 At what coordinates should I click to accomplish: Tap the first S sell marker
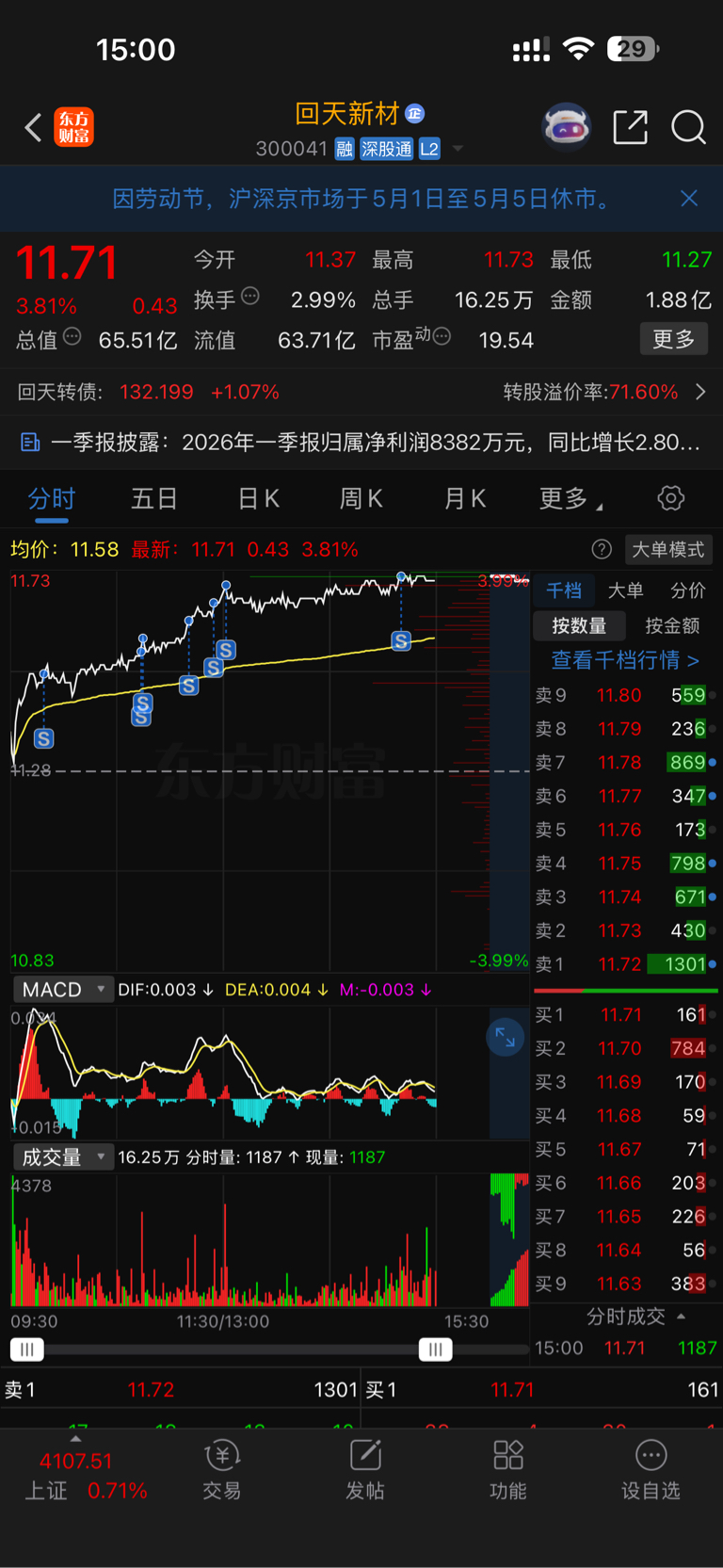(44, 739)
